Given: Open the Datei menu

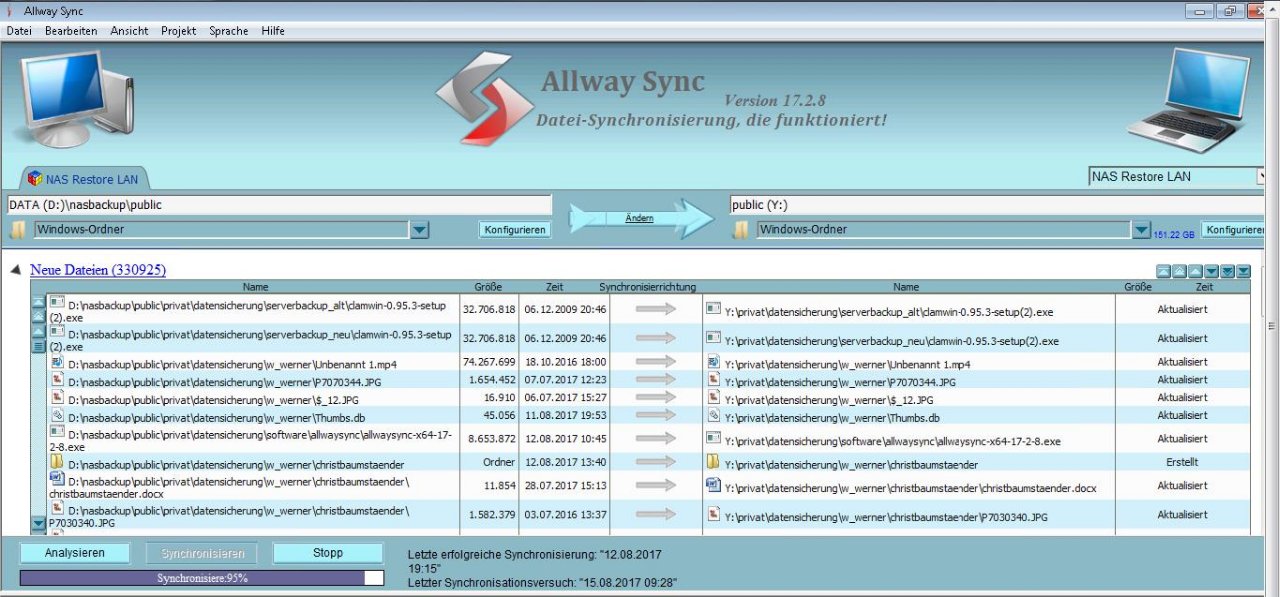Looking at the screenshot, I should point(19,31).
